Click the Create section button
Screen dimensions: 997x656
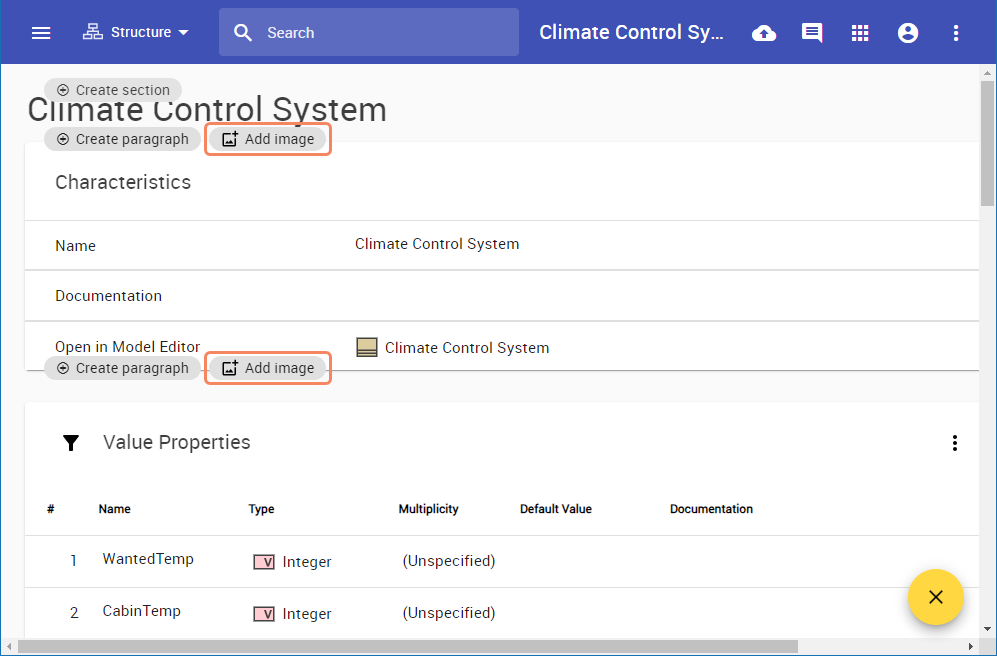pyautogui.click(x=113, y=90)
